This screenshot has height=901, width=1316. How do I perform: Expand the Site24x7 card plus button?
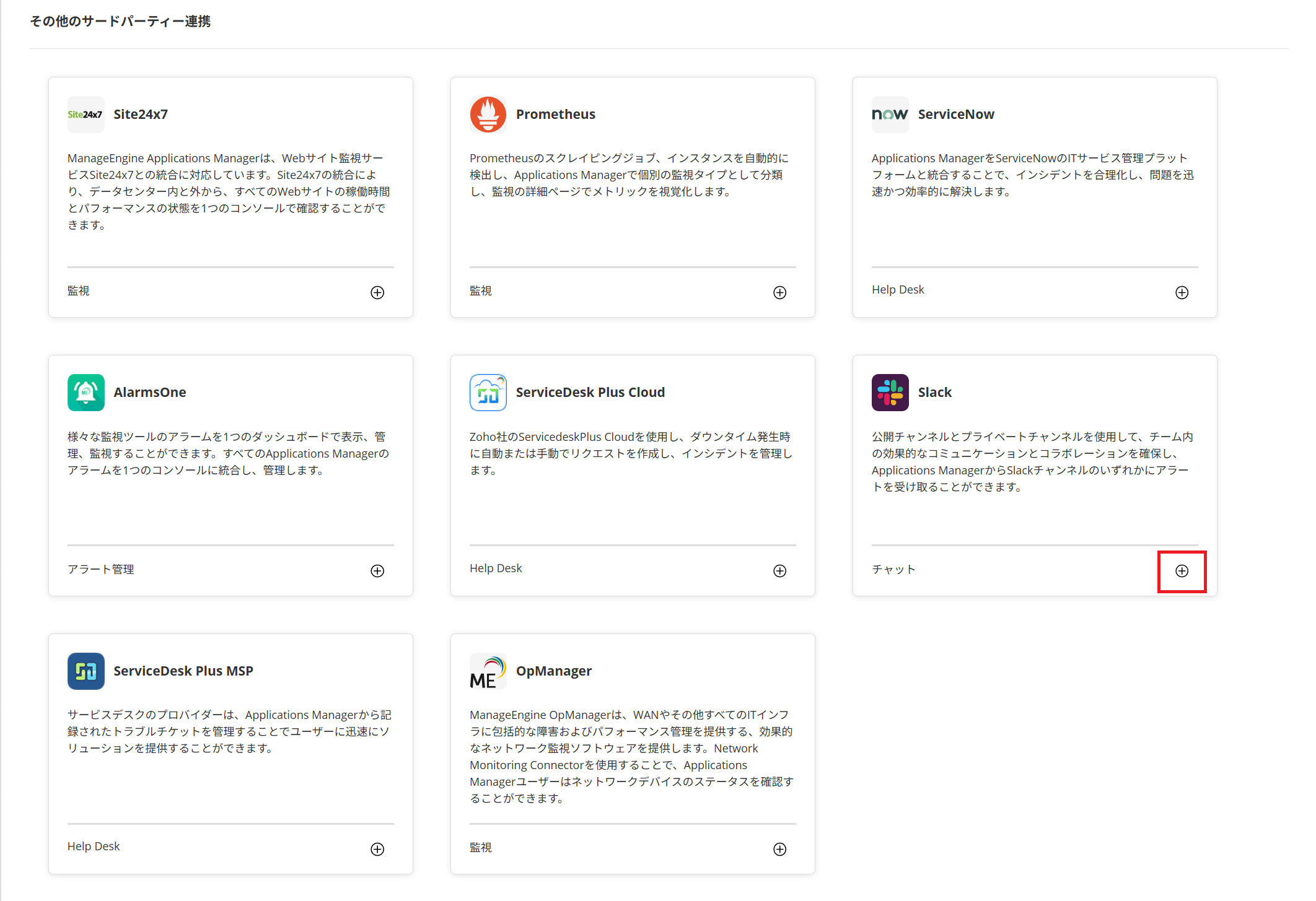coord(377,293)
